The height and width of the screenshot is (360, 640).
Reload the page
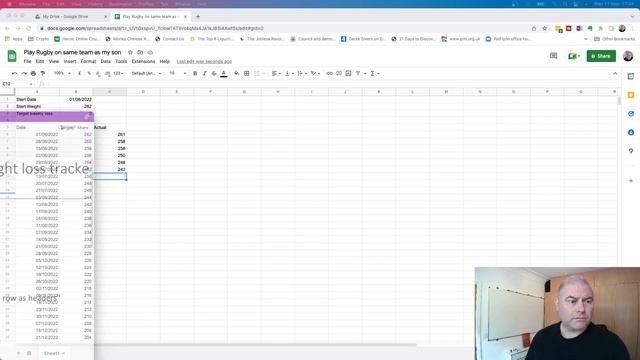point(29,29)
